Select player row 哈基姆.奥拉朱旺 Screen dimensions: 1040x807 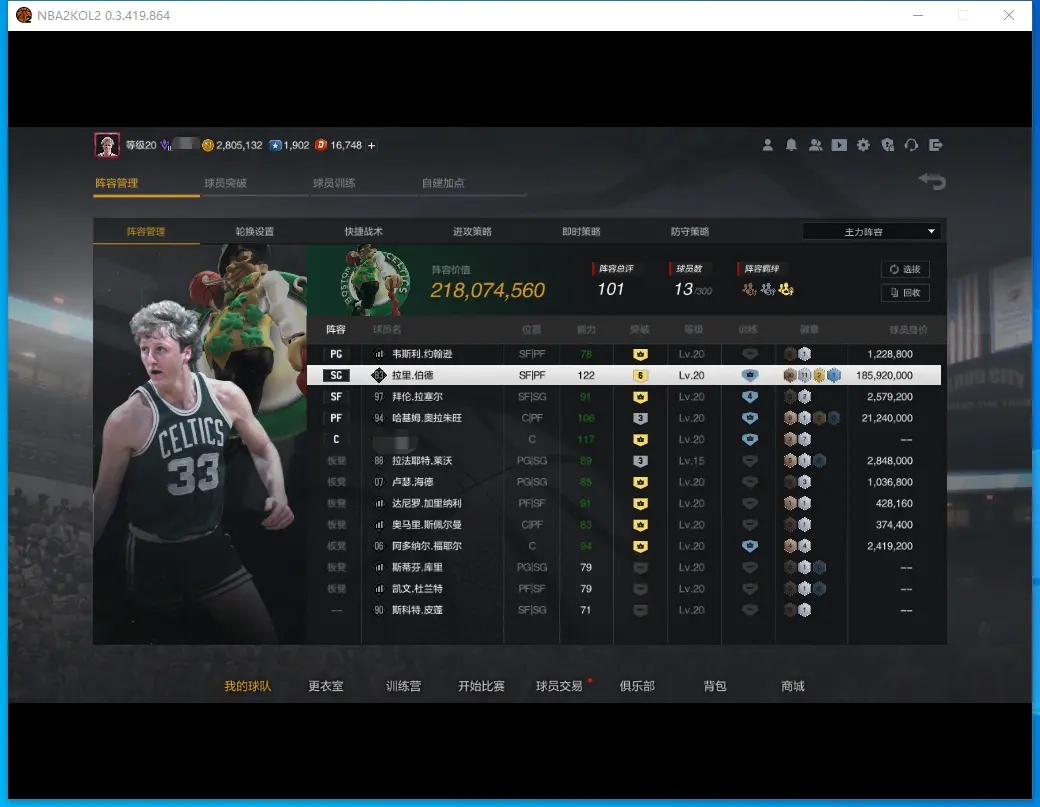(623, 418)
